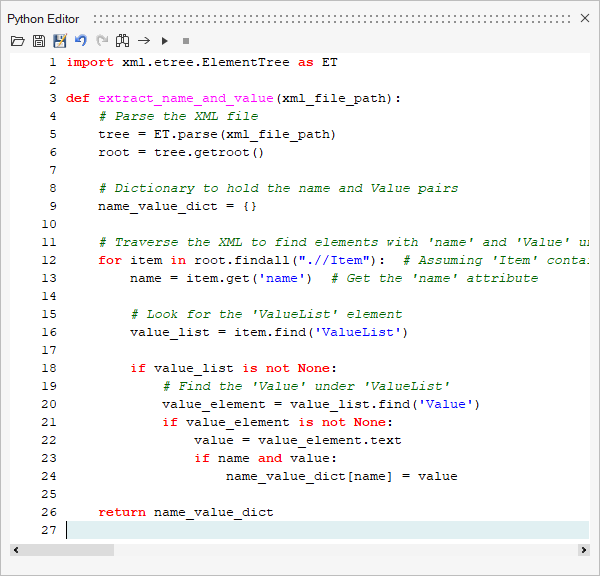Click 'if name and value:' on line 23
This screenshot has height=576, width=600.
[x=266, y=458]
